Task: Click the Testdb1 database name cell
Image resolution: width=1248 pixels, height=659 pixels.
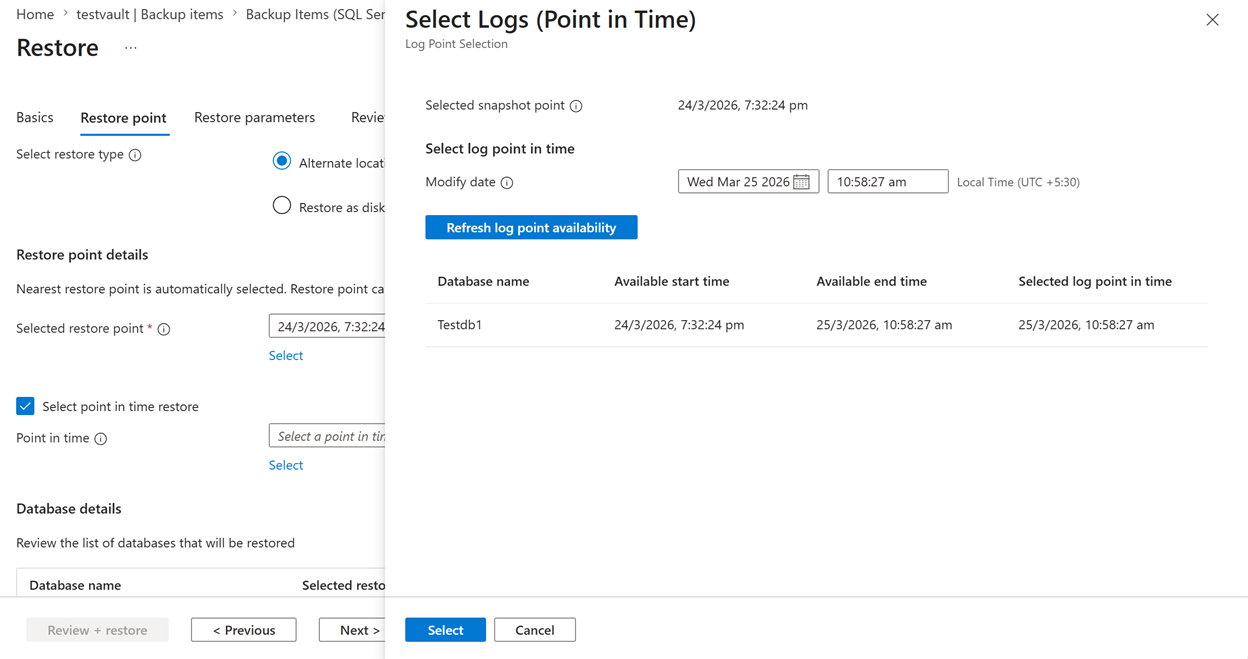Action: click(x=460, y=325)
